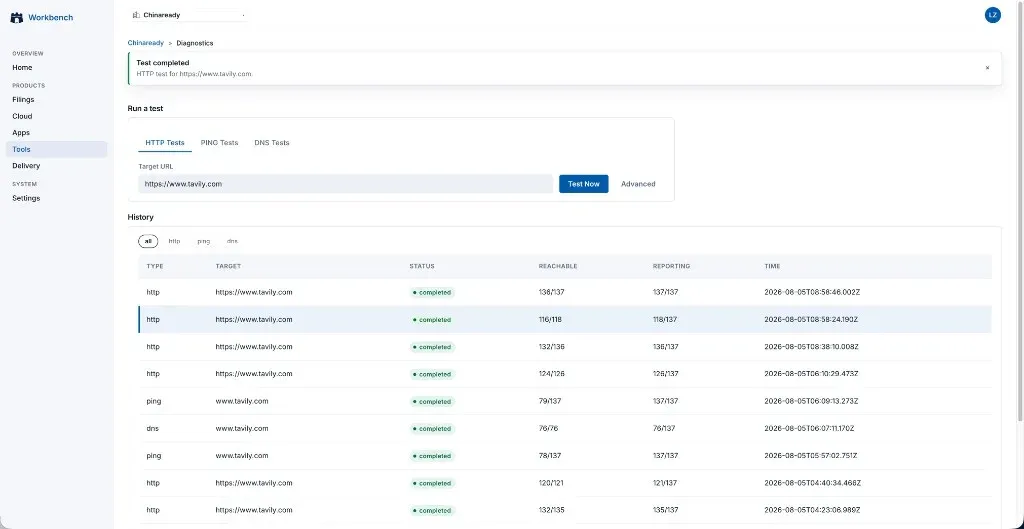Open http row with 120/121 reachable
The height and width of the screenshot is (529, 1024).
click(x=565, y=483)
